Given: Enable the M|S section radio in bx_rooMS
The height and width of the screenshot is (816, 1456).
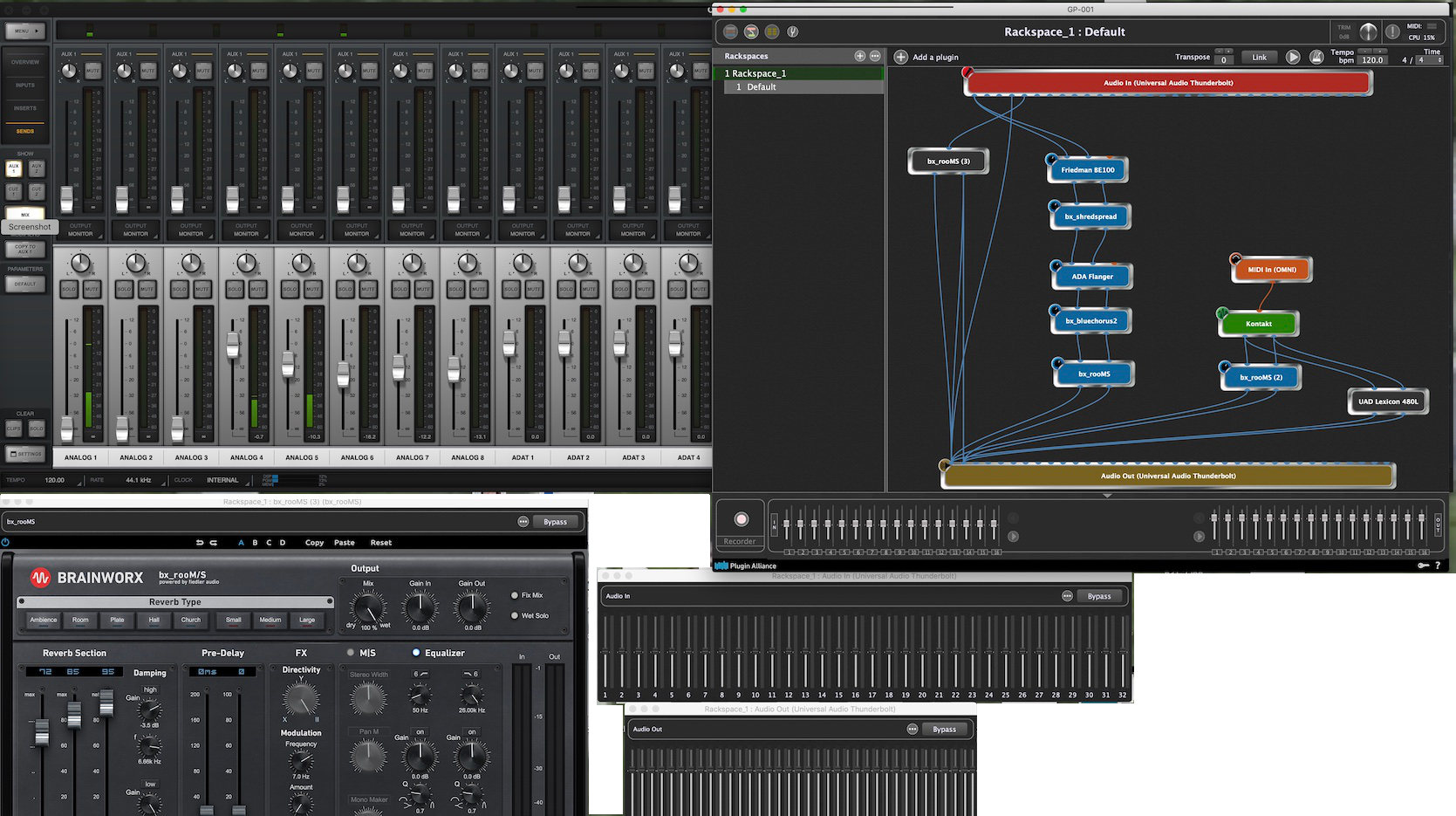Looking at the screenshot, I should point(351,653).
